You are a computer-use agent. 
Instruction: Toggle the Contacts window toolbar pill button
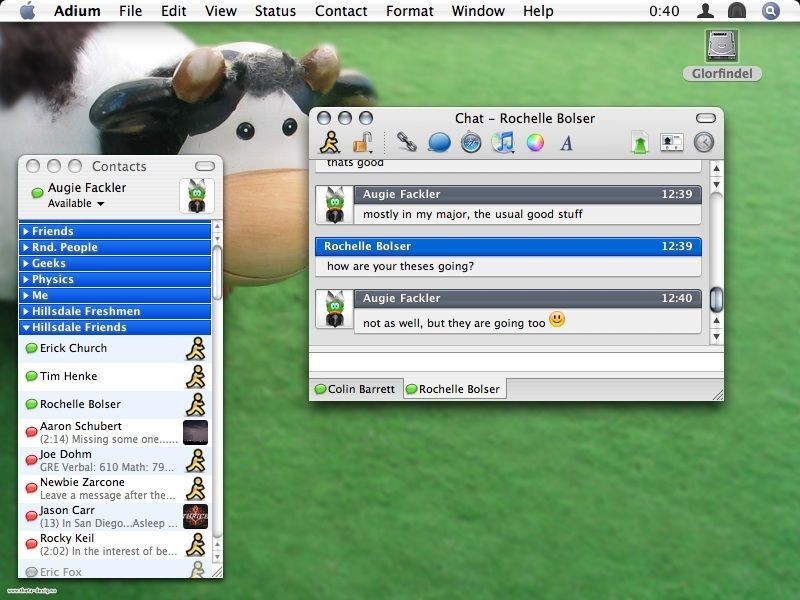(x=205, y=166)
